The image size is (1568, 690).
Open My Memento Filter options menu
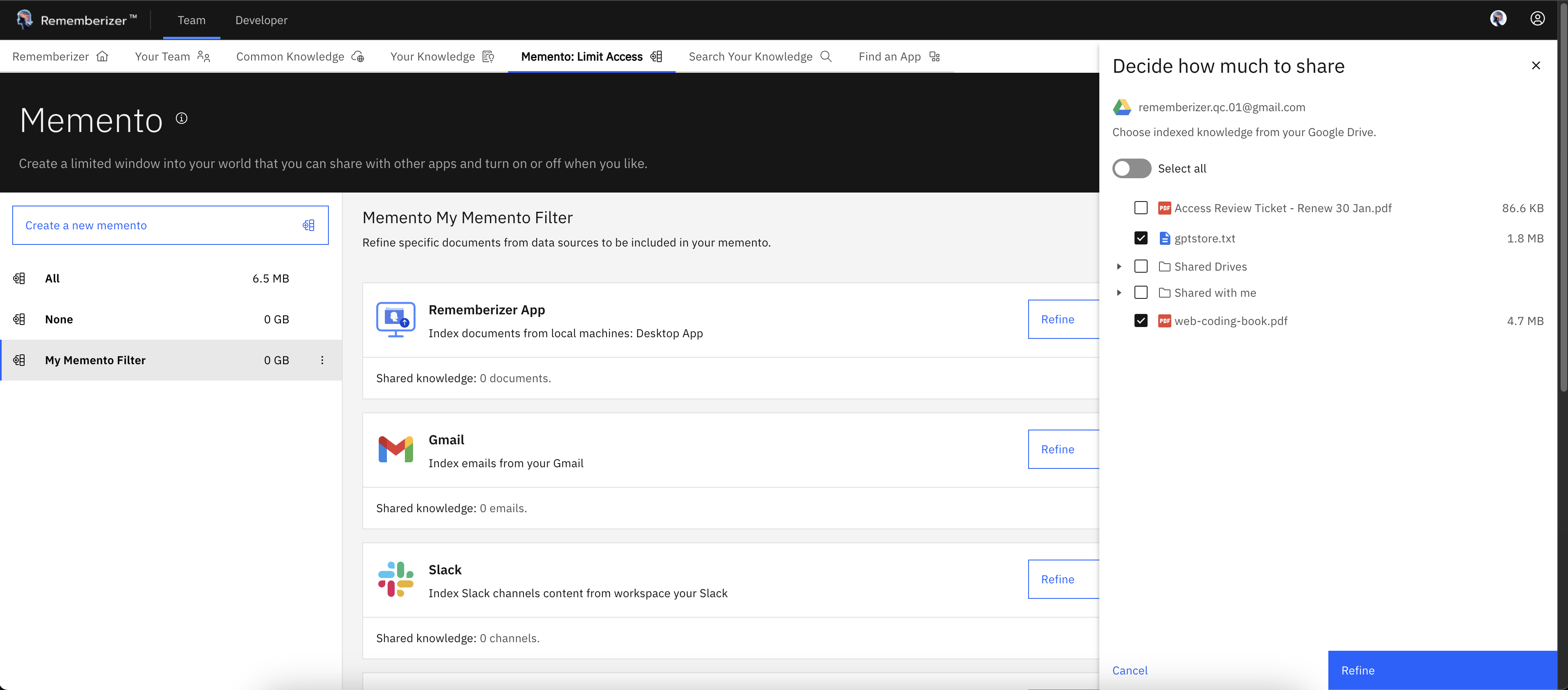point(322,360)
